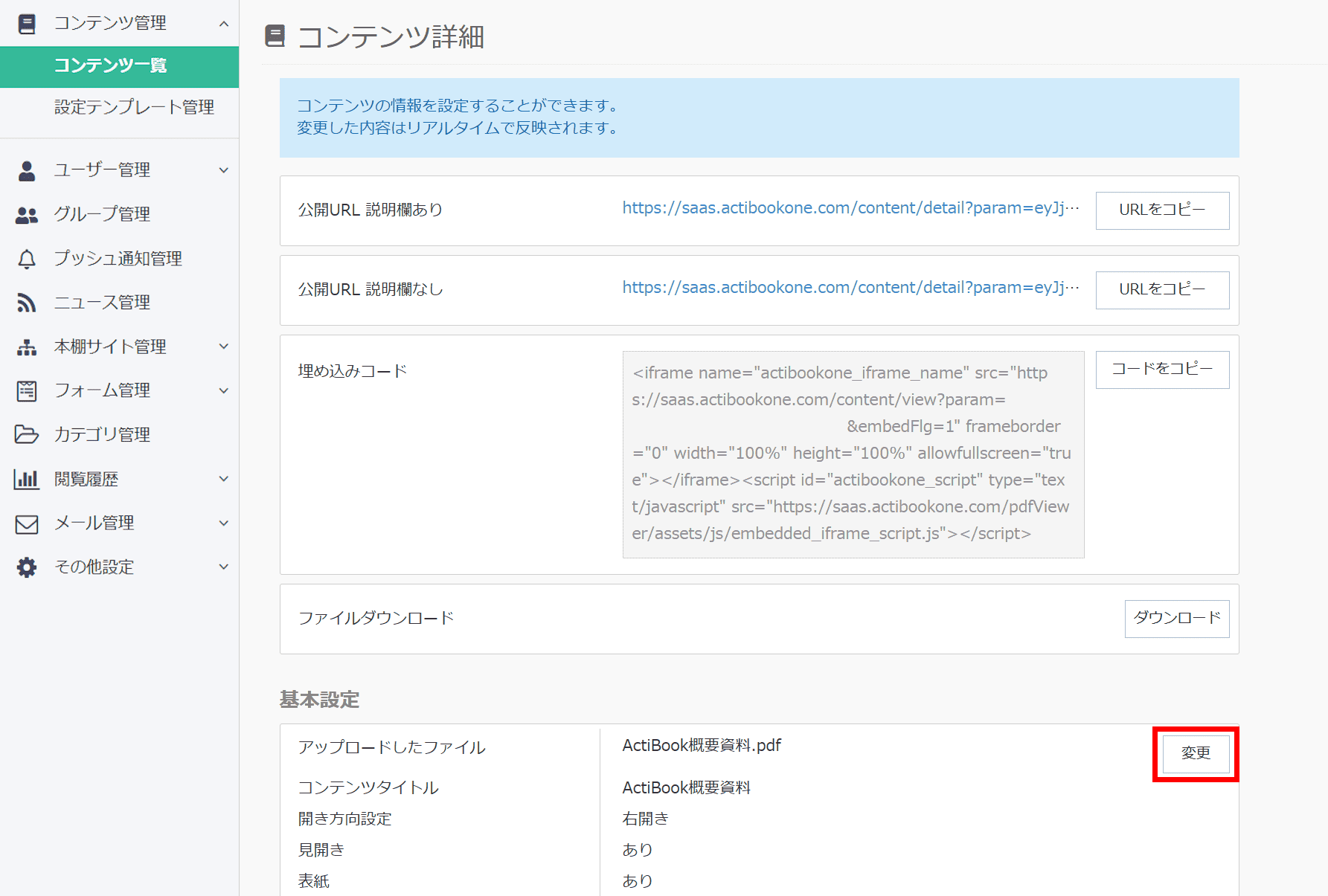Click the user management person icon
Viewport: 1328px width, 896px height.
point(27,170)
